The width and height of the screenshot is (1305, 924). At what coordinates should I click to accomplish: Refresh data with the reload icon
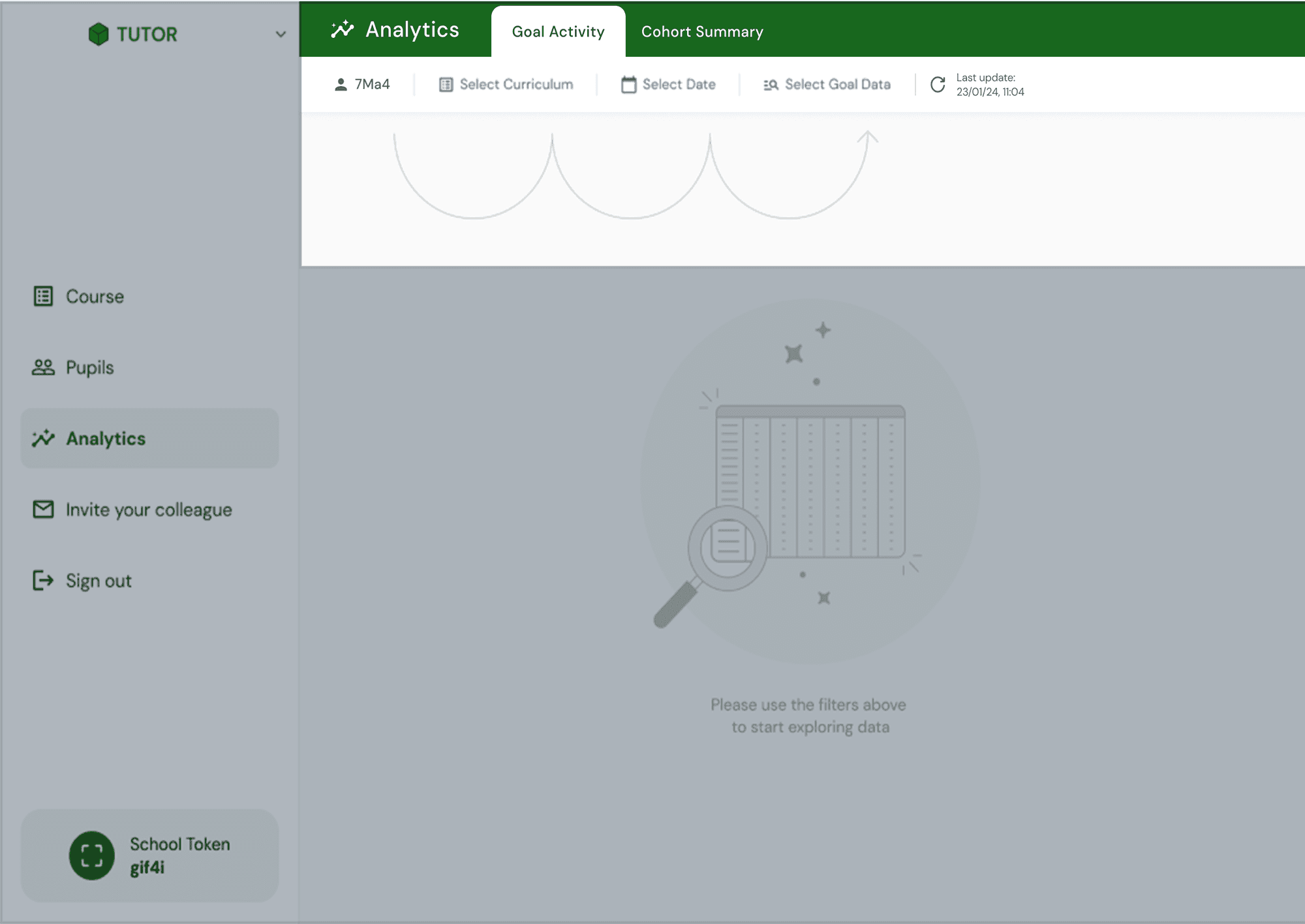[938, 84]
